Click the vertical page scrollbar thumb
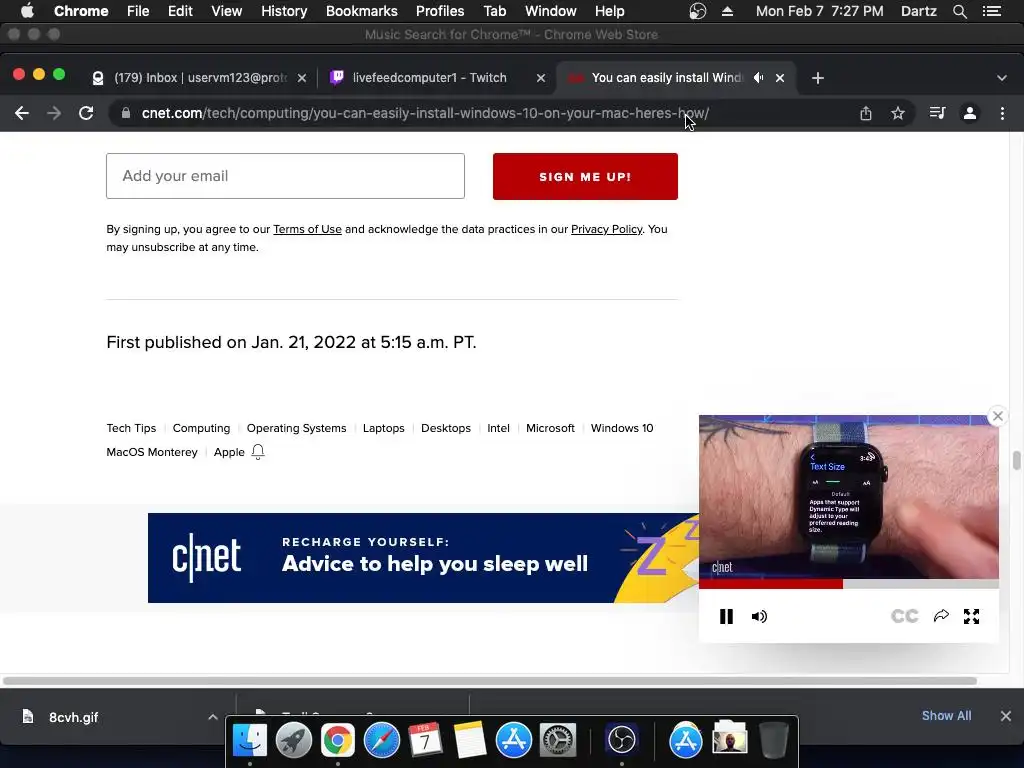 click(1016, 460)
